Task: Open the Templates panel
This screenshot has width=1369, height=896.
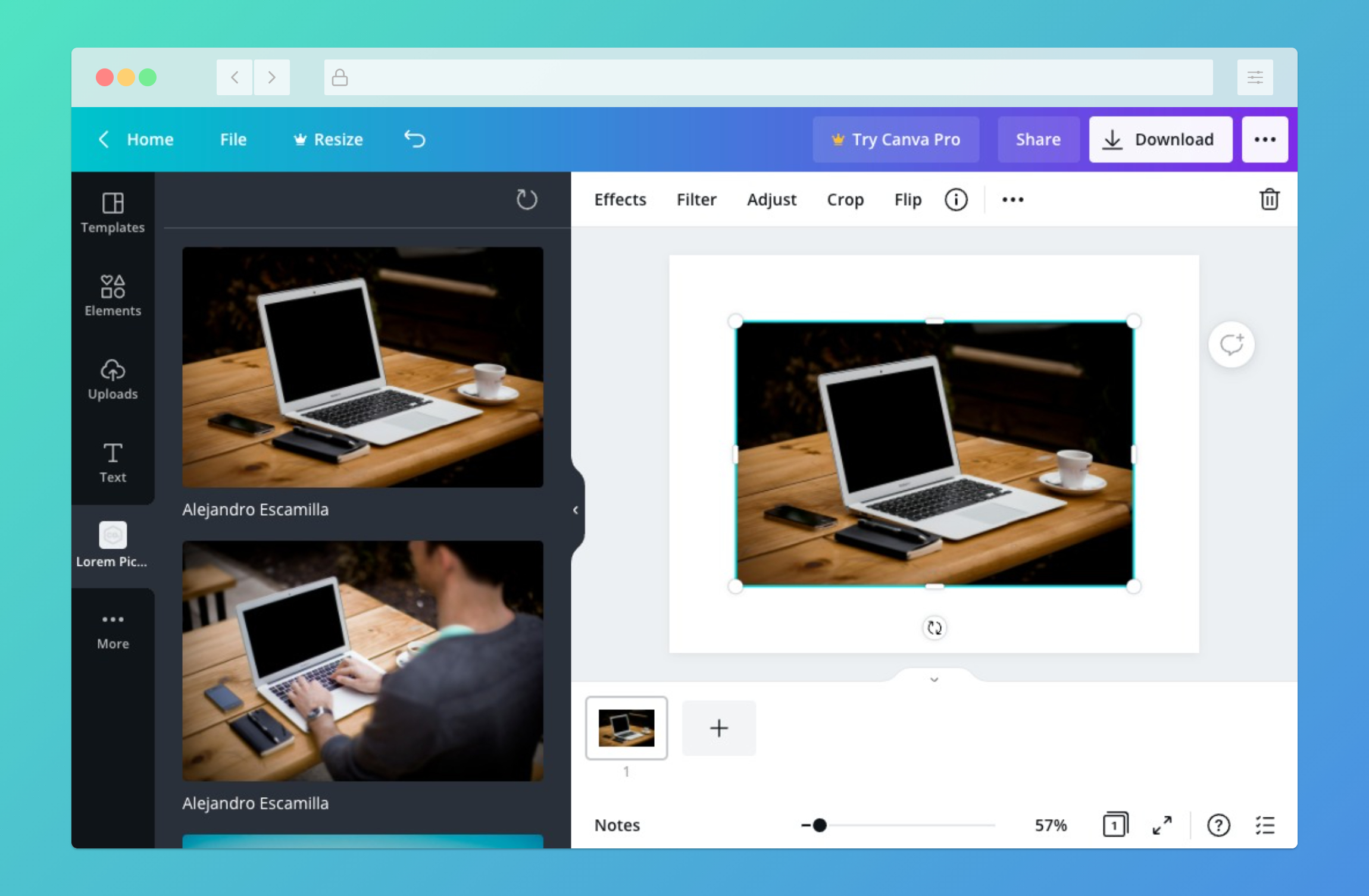Action: (112, 213)
